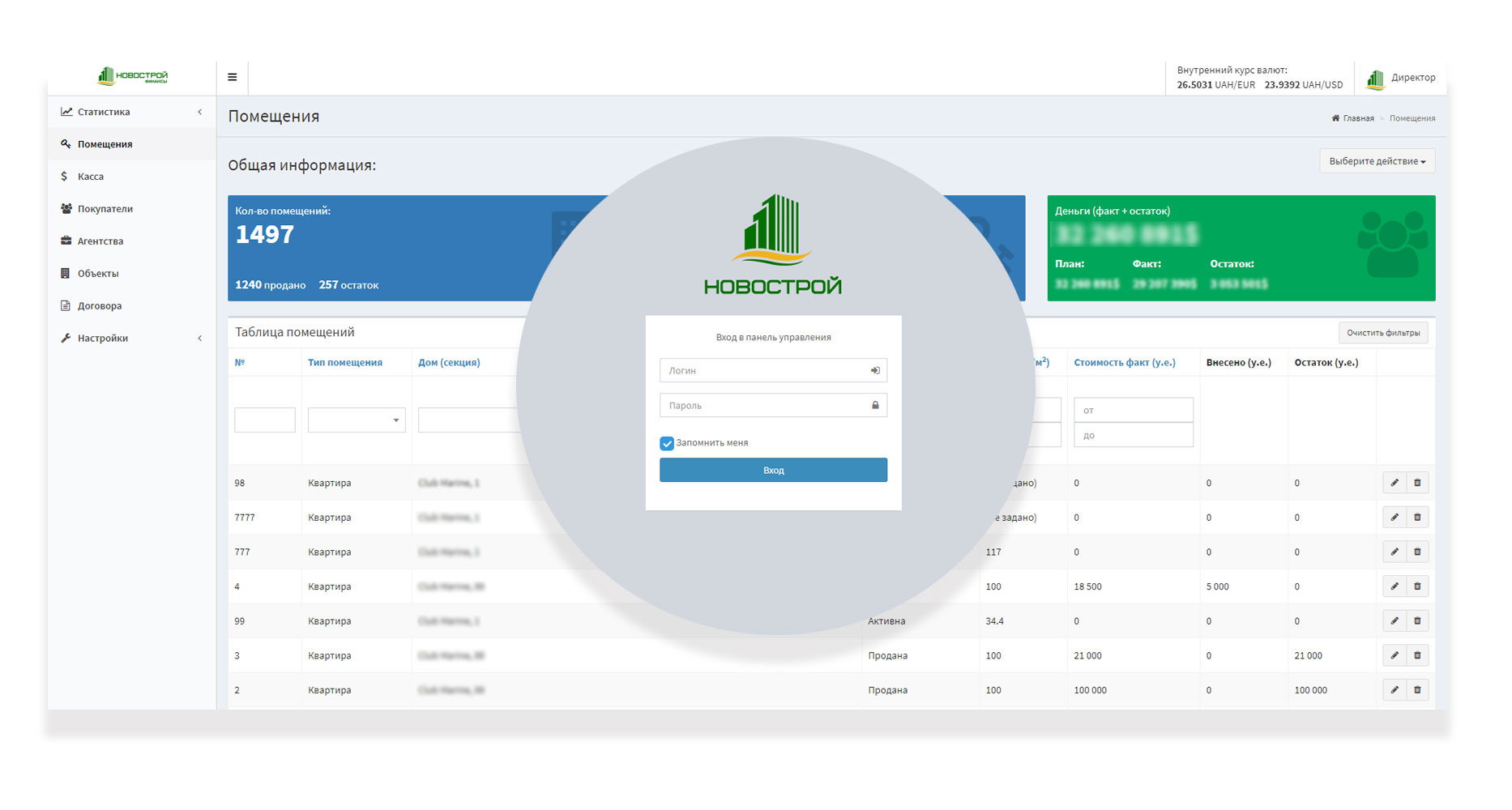Sort by Тип помещения column
This screenshot has height=810, width=1512.
(x=345, y=363)
